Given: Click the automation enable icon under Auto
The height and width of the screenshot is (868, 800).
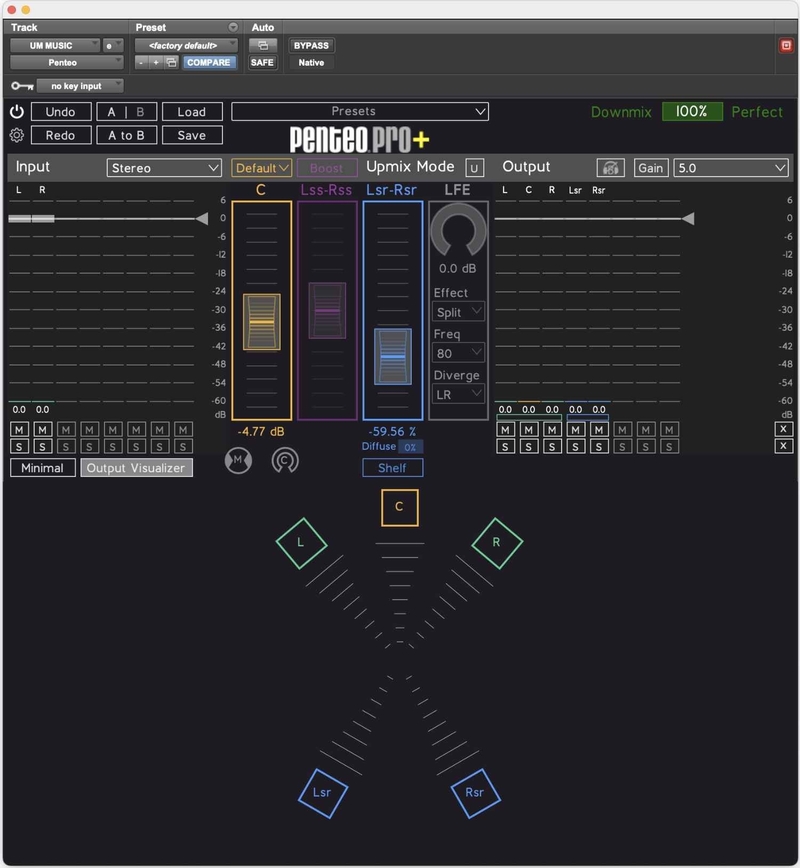Looking at the screenshot, I should pyautogui.click(x=262, y=45).
